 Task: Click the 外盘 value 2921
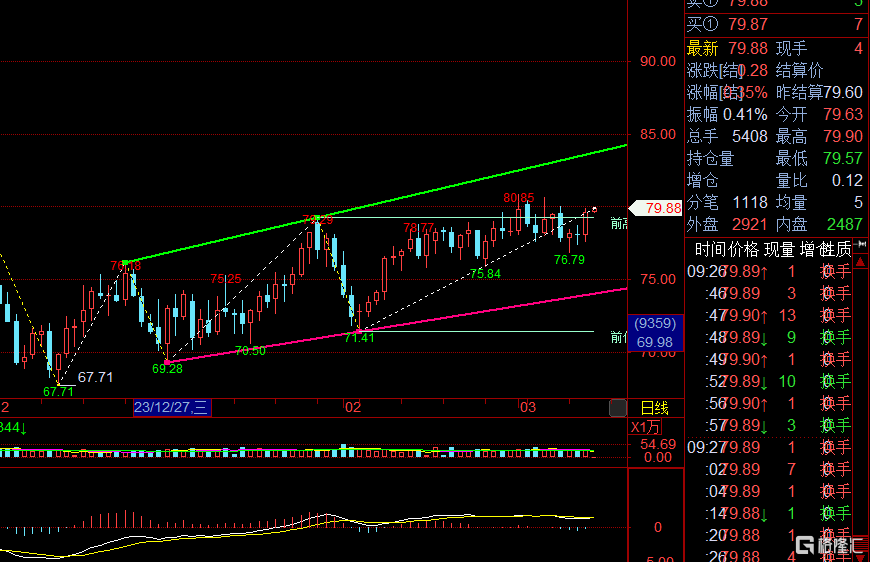click(x=750, y=224)
